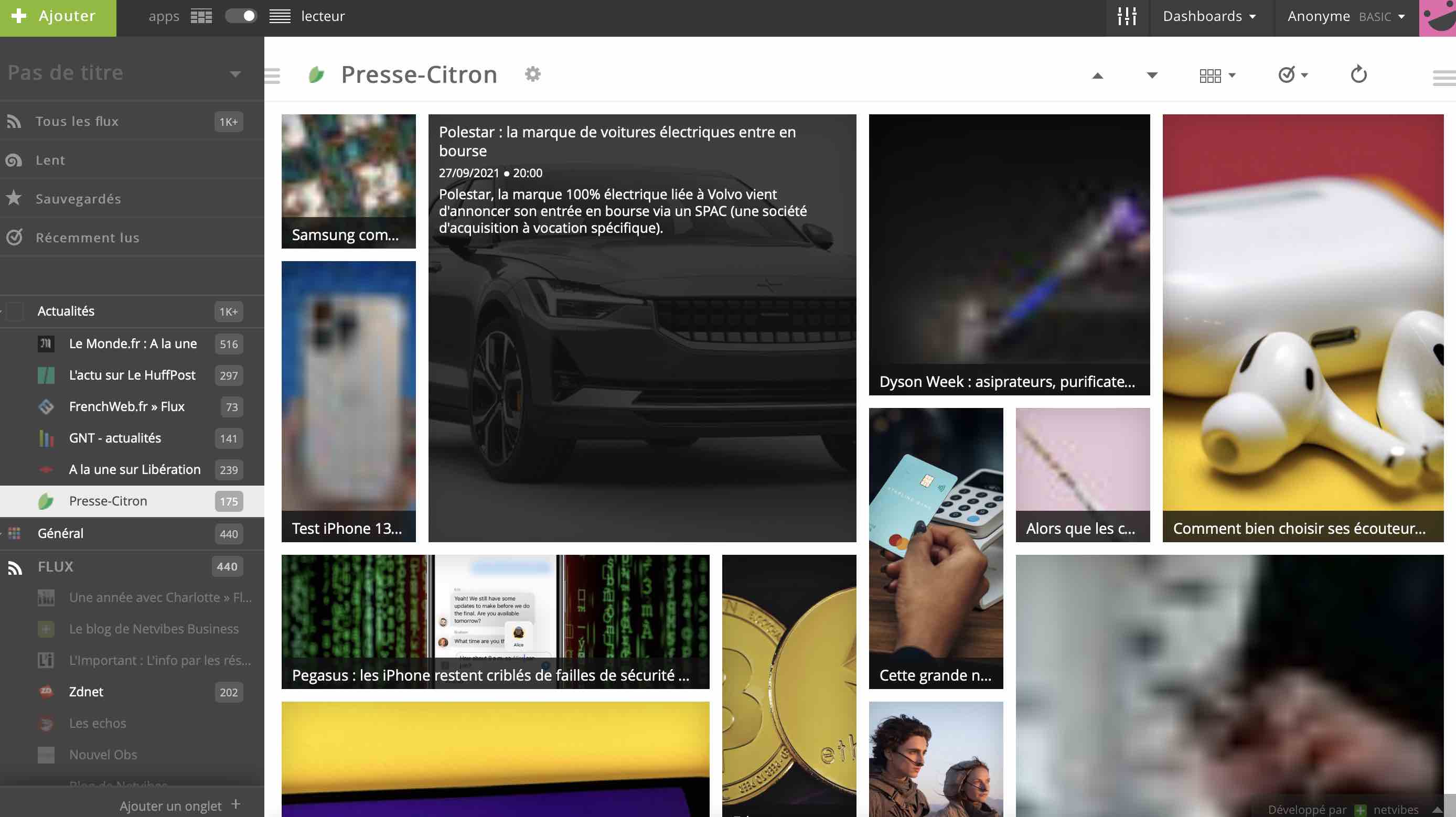Screen dimensions: 1456x817
Task: Open the Pas de titre tab dropdown
Action: tap(235, 73)
